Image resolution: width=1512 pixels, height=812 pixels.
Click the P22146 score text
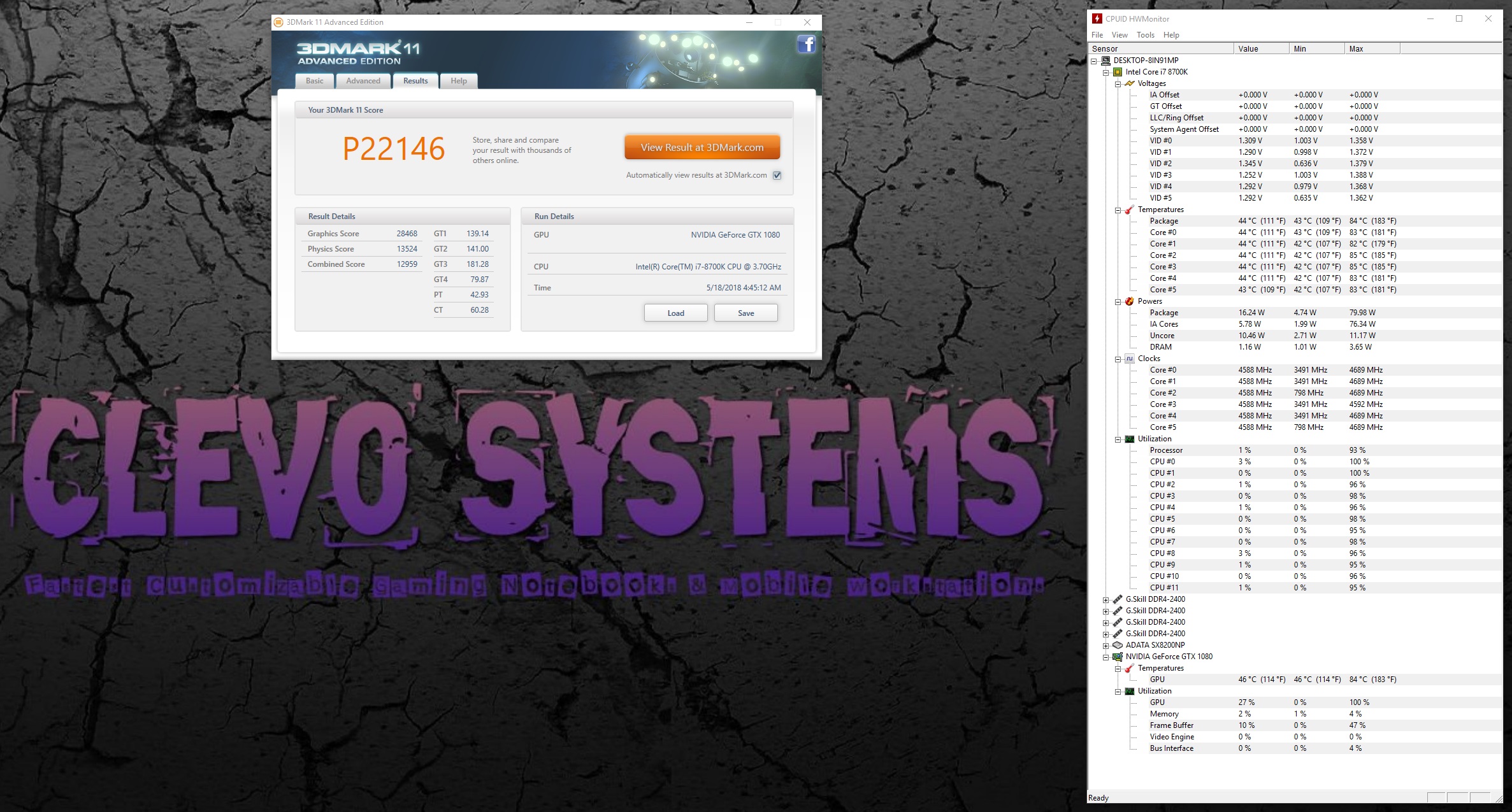[x=393, y=149]
